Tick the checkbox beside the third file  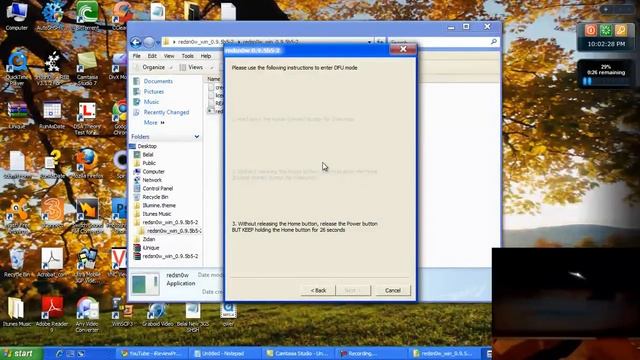211,103
